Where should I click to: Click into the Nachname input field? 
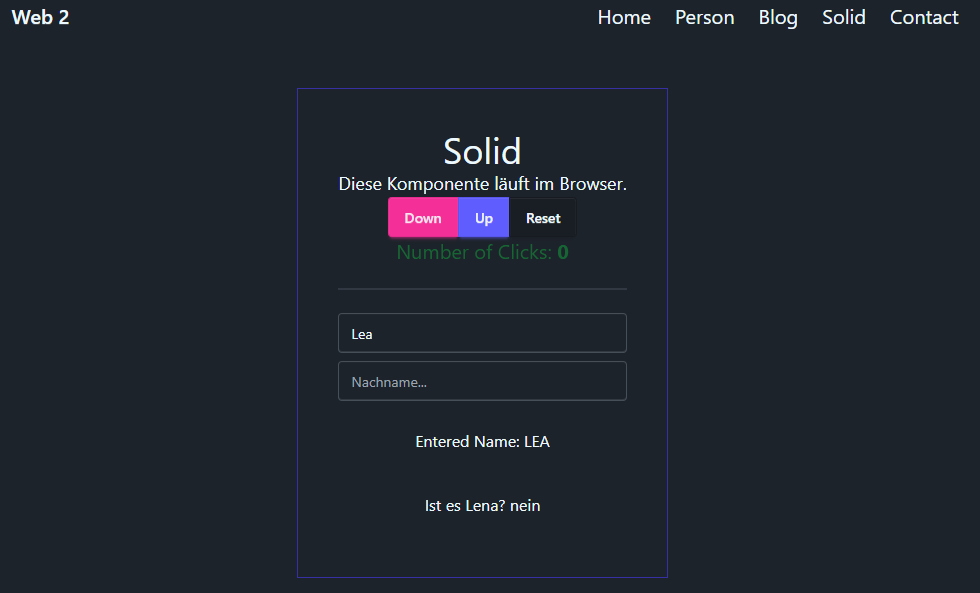tap(482, 381)
